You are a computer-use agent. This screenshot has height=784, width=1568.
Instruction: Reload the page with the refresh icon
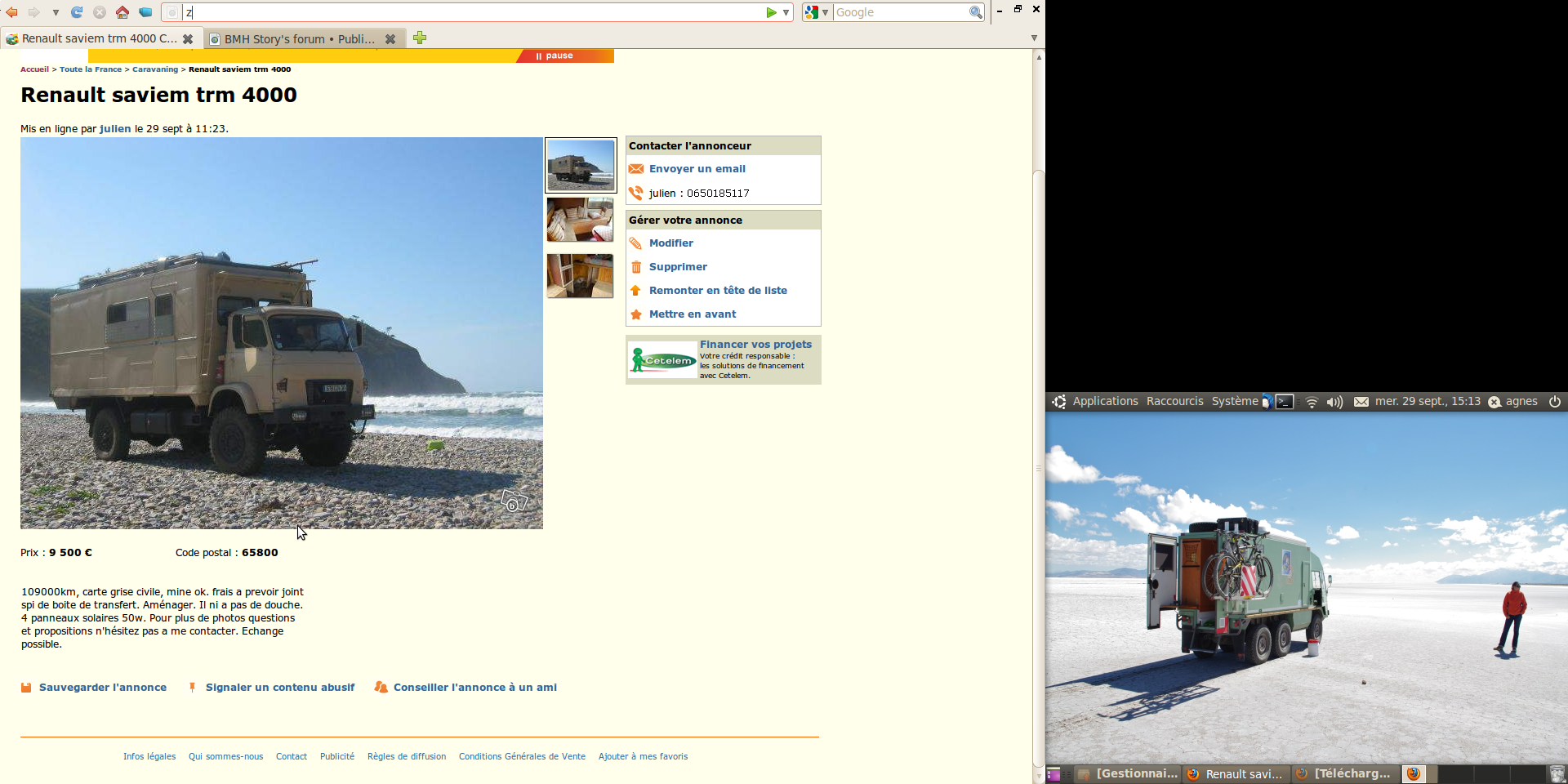(x=77, y=12)
